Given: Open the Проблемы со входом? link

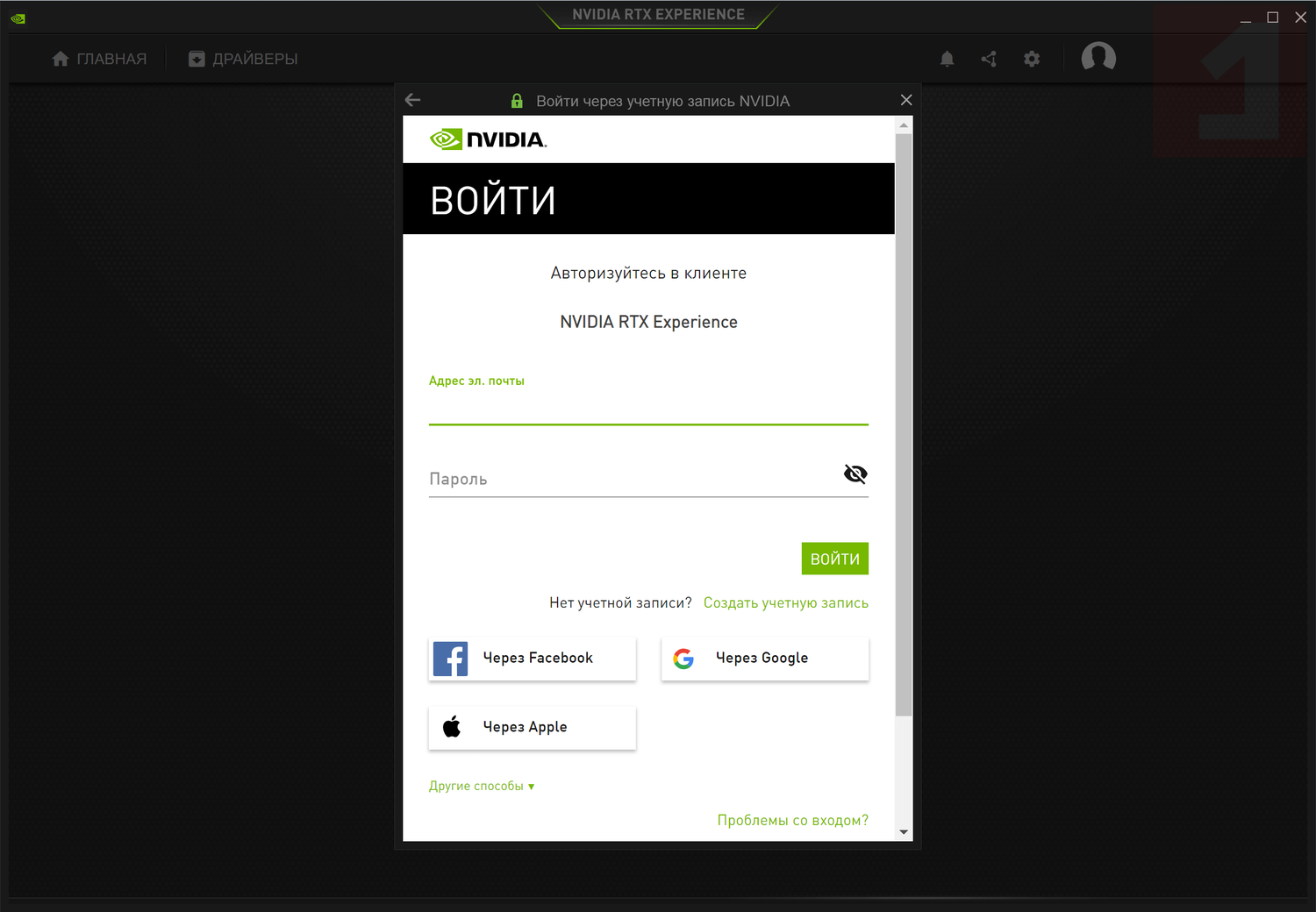Looking at the screenshot, I should click(793, 821).
